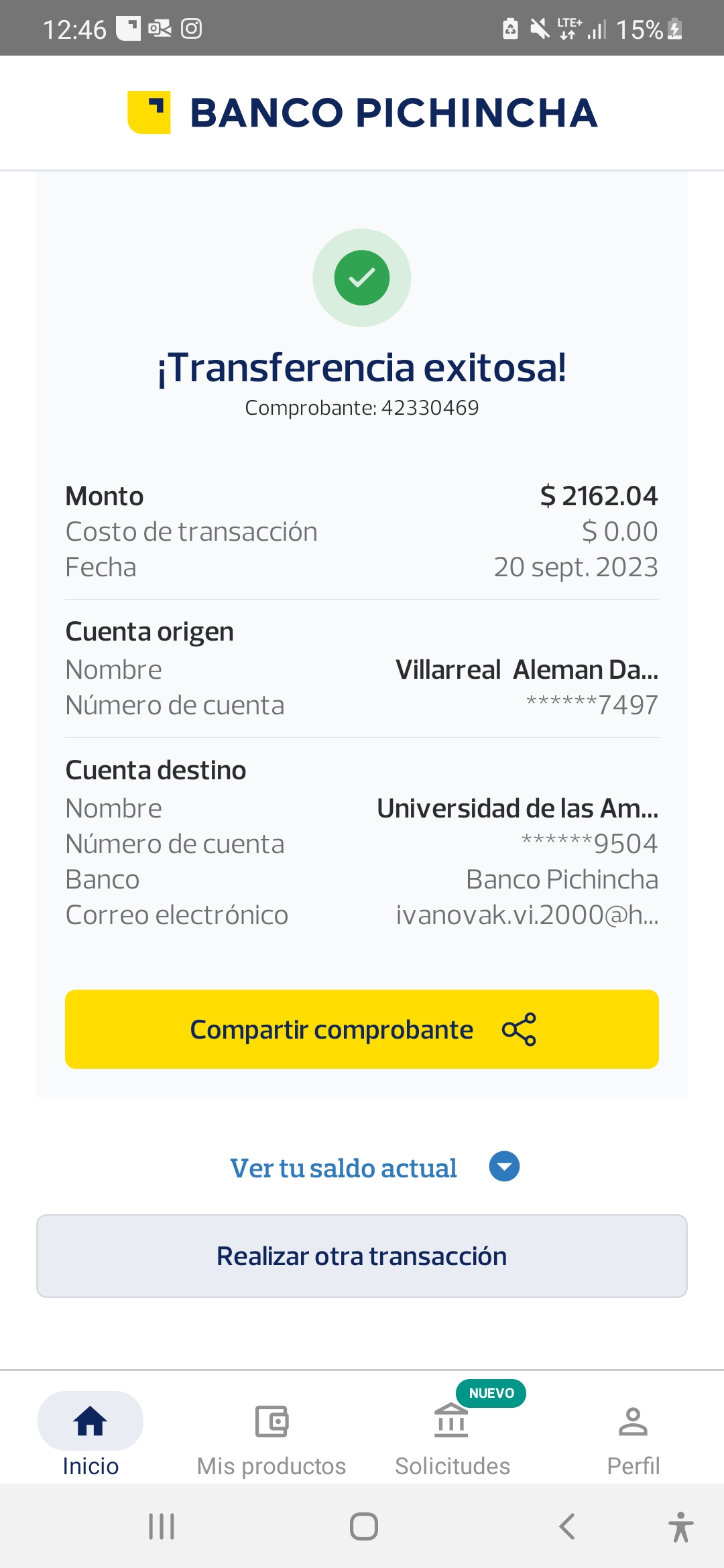Tap the Instagram icon in the status bar
Image resolution: width=724 pixels, height=1568 pixels.
click(x=192, y=29)
